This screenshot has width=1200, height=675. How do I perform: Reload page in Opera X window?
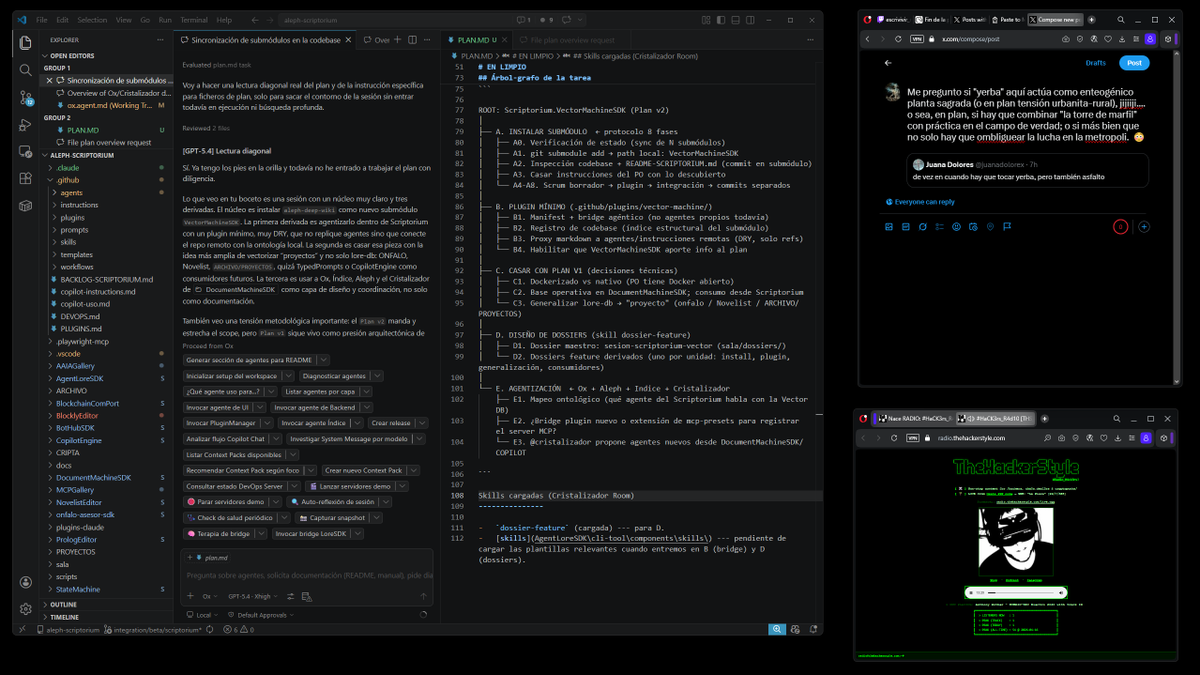coord(899,39)
